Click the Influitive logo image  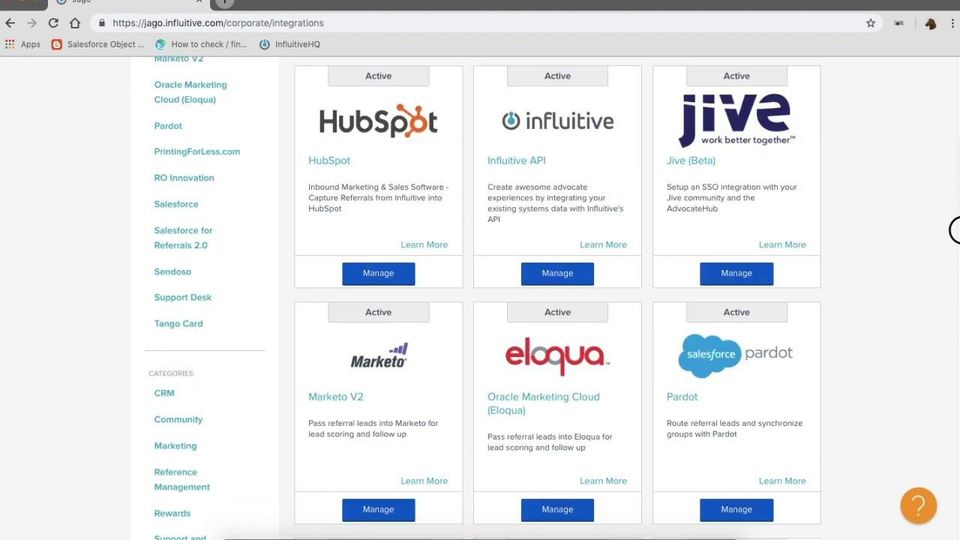pos(557,121)
